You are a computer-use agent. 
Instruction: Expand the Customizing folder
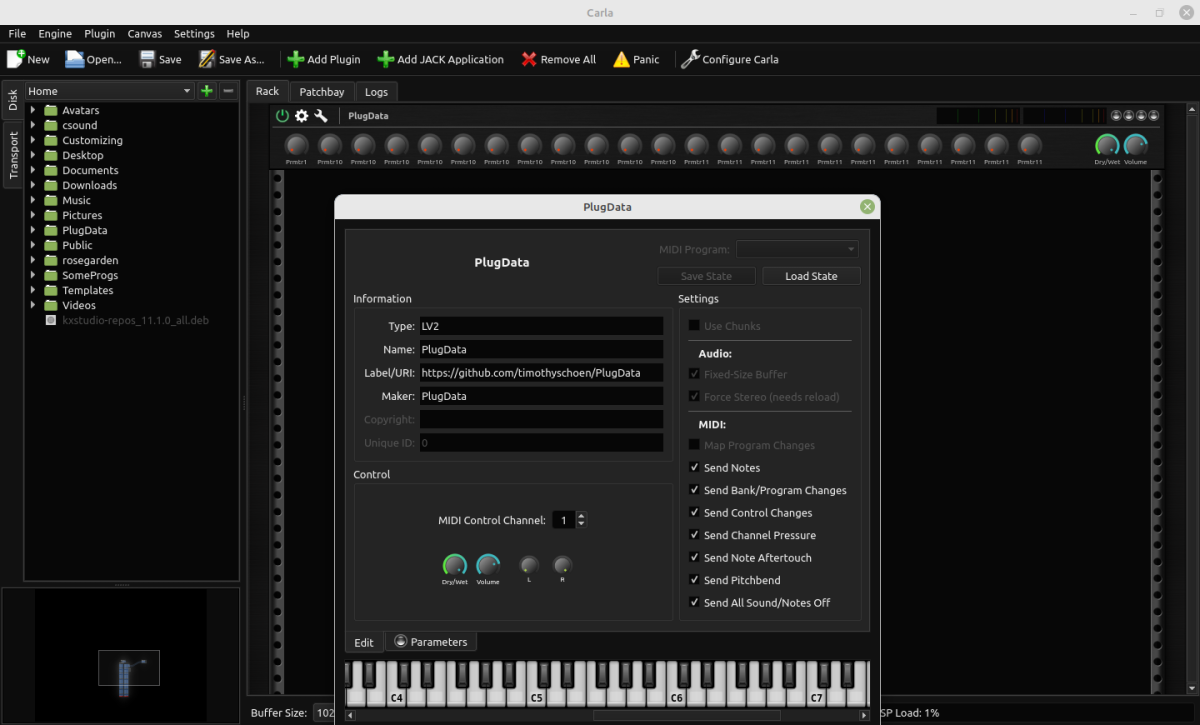(x=33, y=140)
